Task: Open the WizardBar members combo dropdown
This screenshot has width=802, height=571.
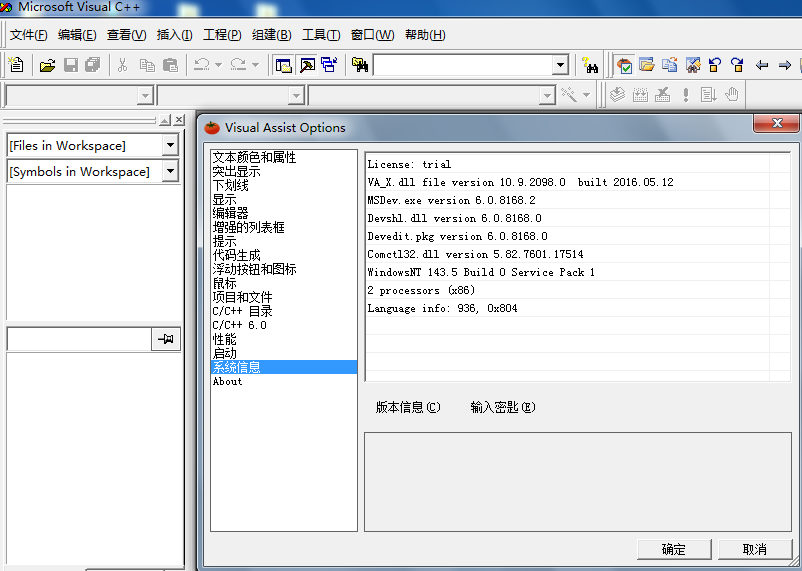Action: click(x=547, y=95)
